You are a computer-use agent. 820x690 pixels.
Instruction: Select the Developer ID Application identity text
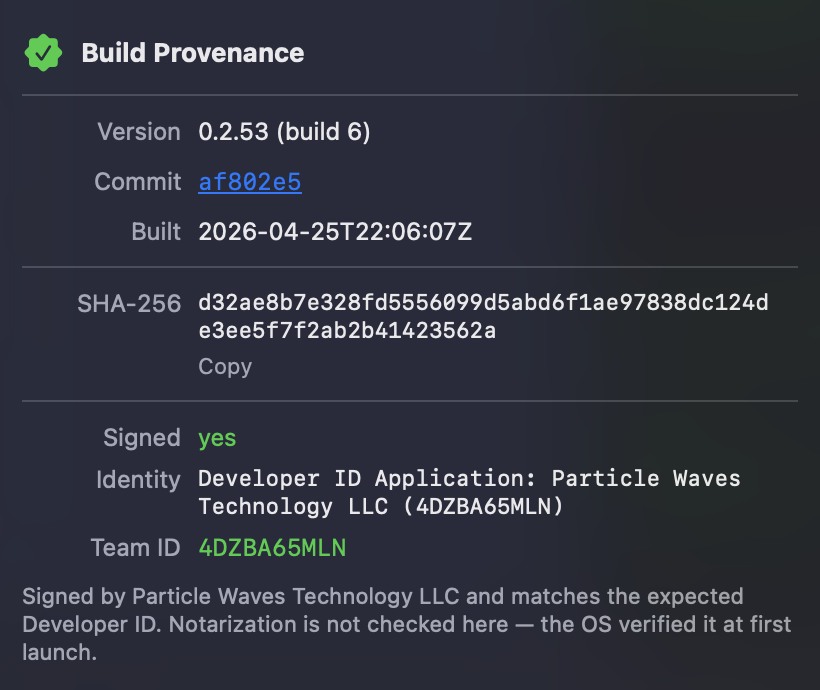(469, 492)
